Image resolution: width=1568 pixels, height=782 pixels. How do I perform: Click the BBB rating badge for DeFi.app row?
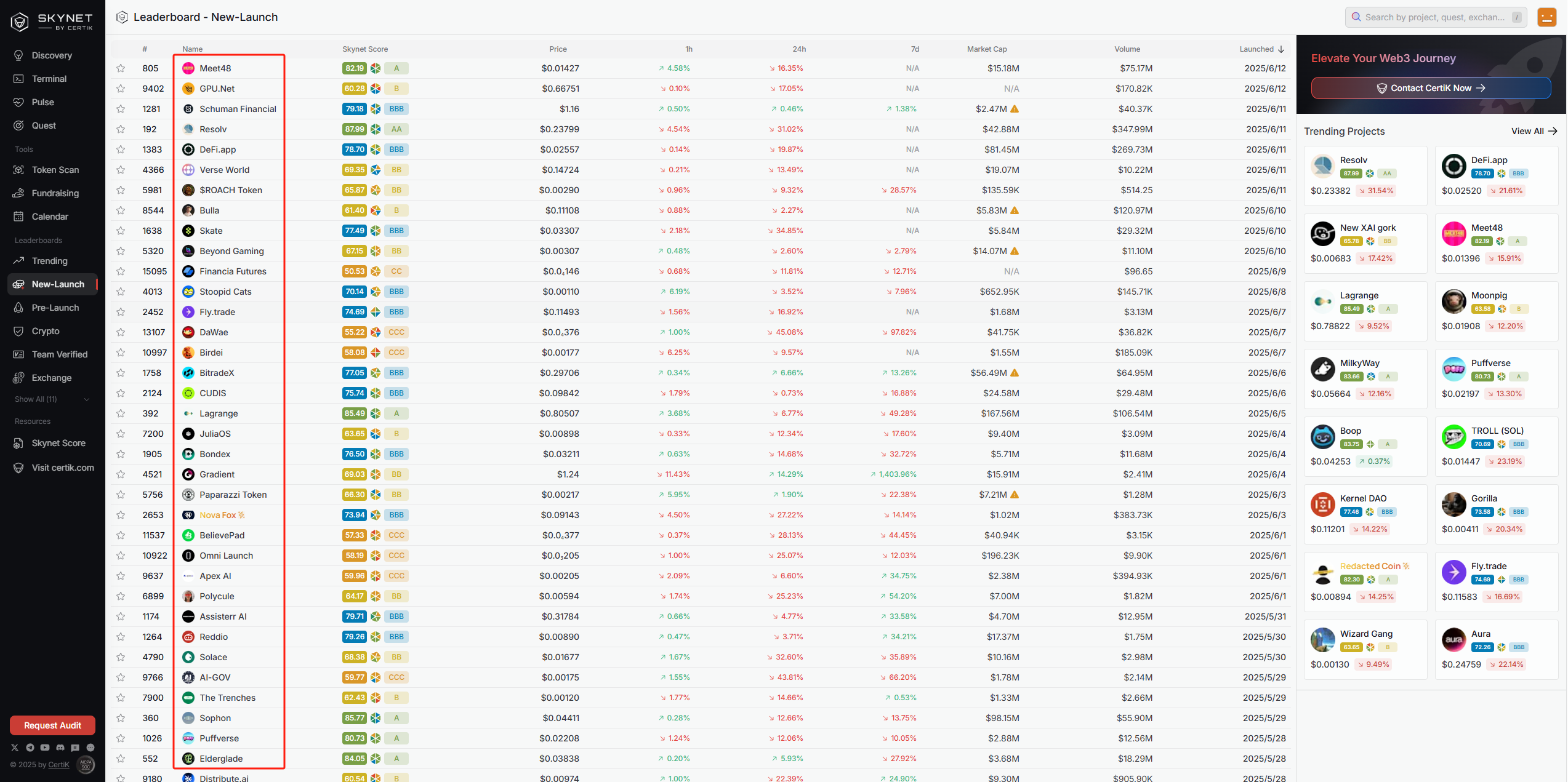(396, 150)
